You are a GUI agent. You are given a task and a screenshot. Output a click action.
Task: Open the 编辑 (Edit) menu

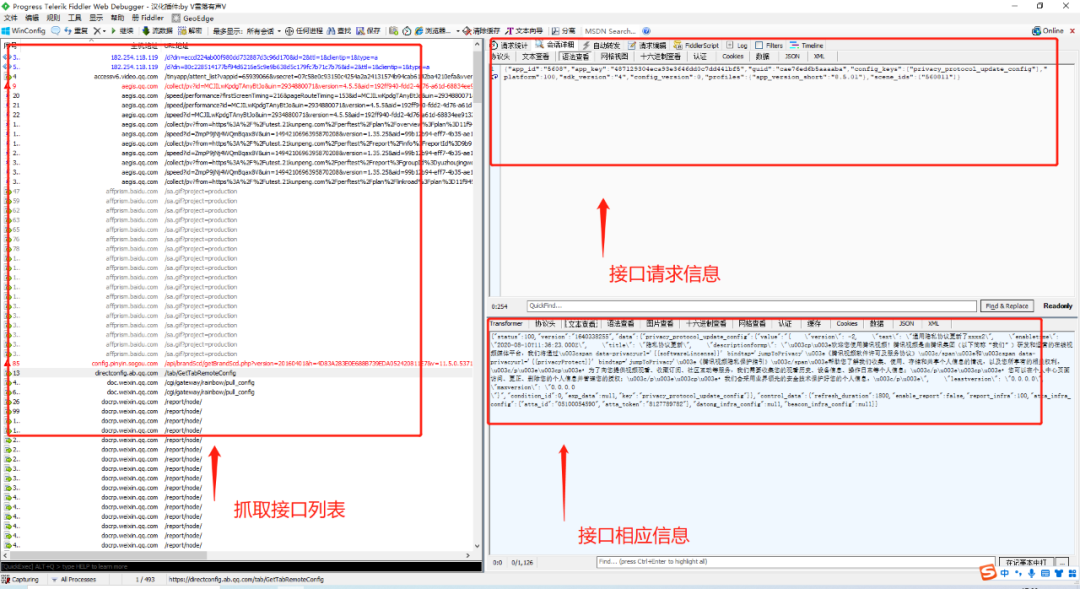point(32,18)
